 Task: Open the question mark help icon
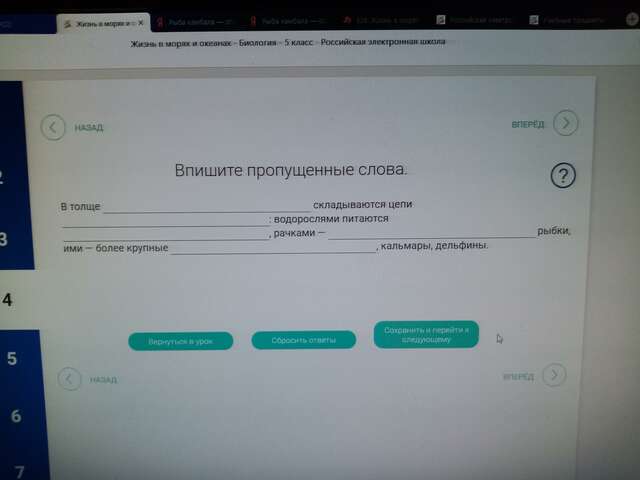[563, 176]
